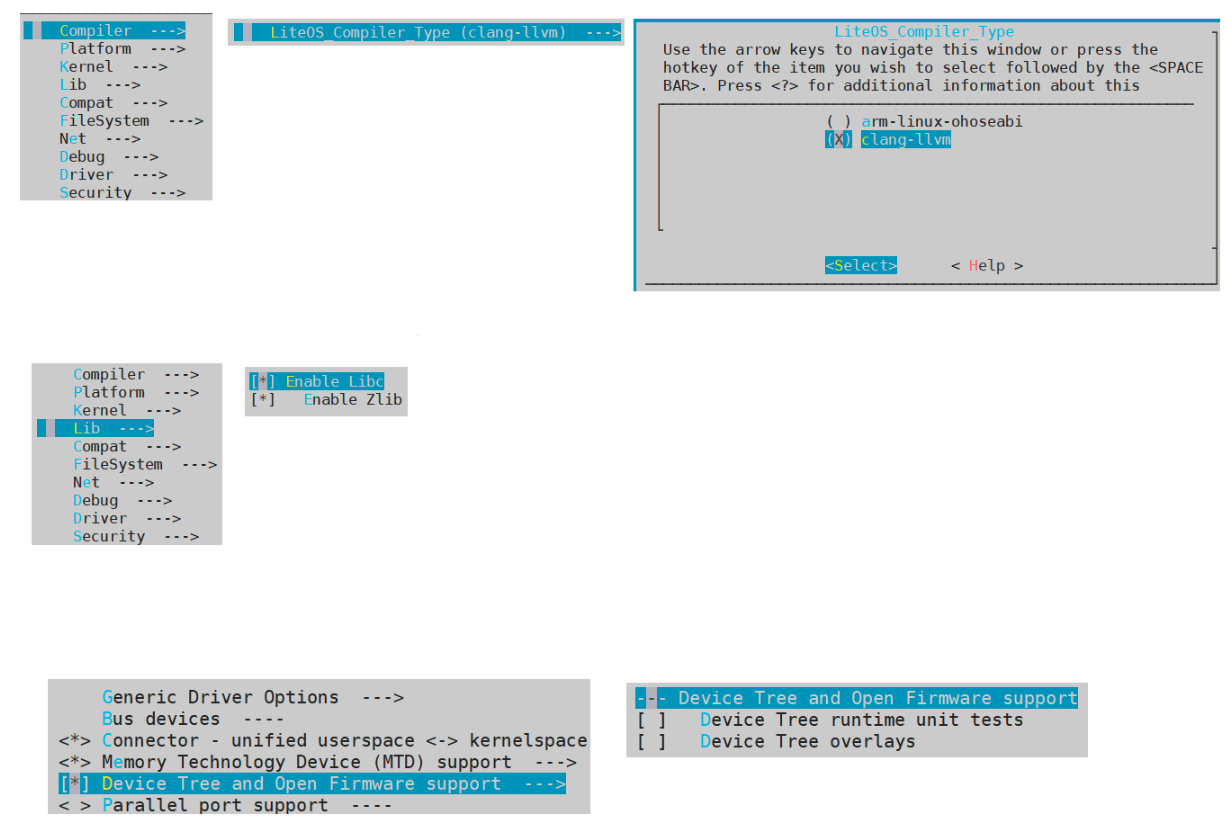Screen dimensions: 1226x826
Task: Select highlighted Lib entry in second menu
Action: tap(96, 428)
